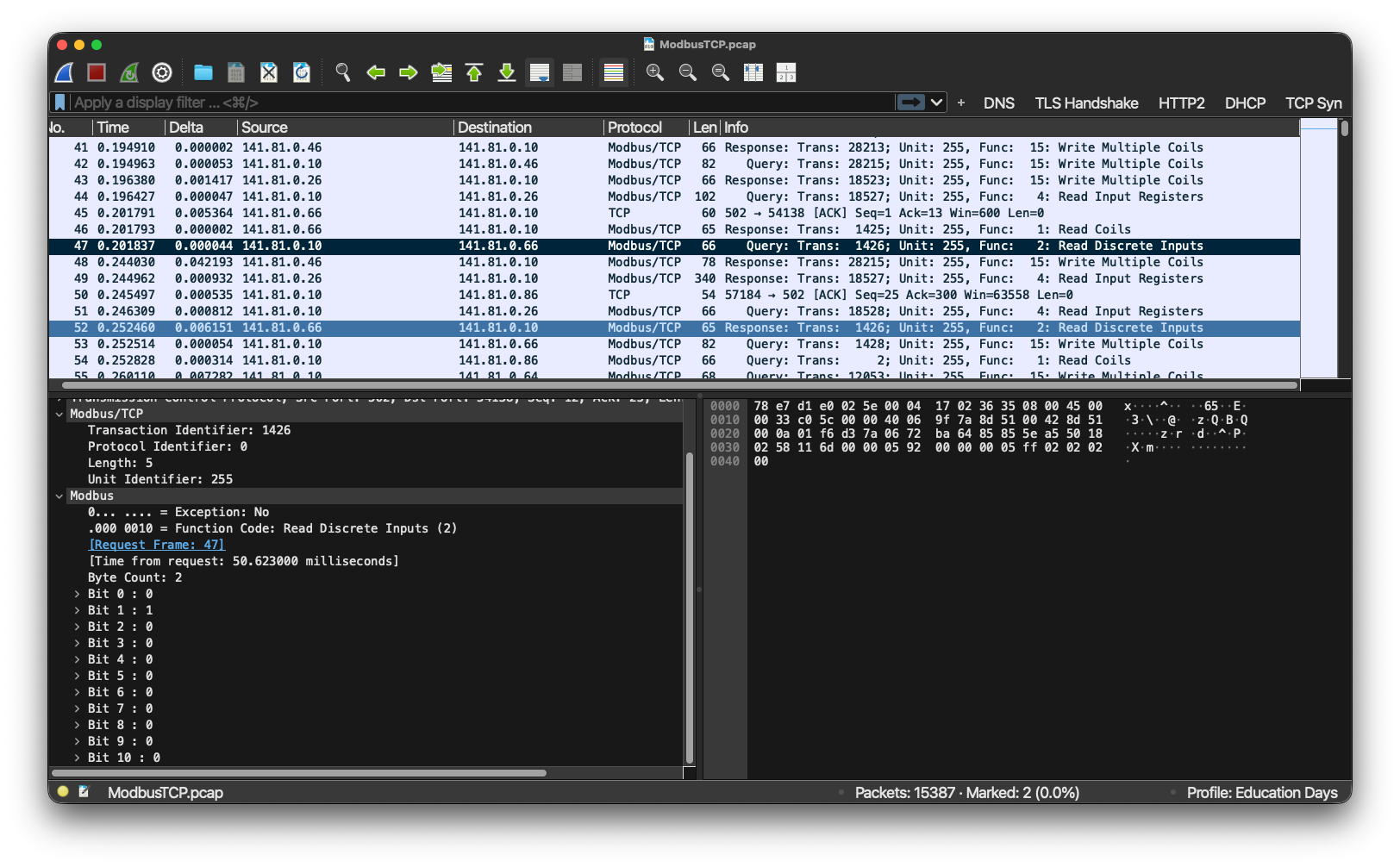Find a packet magnifier icon
The image size is (1400, 867).
pyautogui.click(x=343, y=72)
